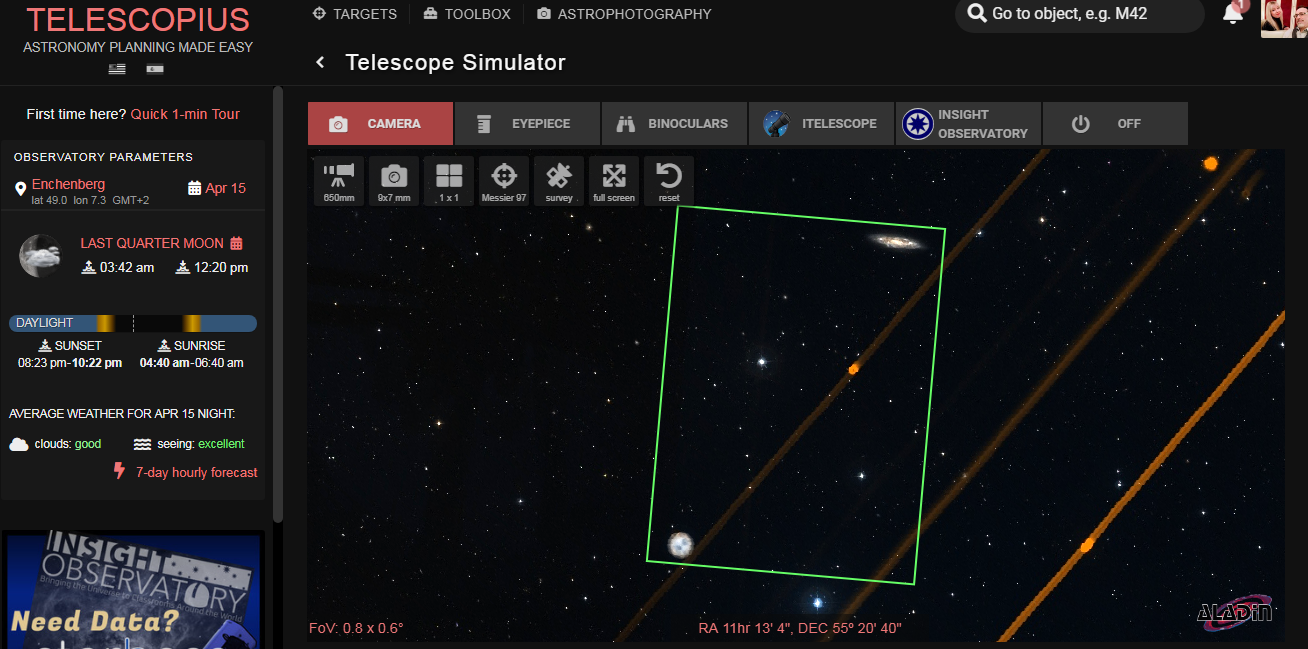Click the moon phase thumbnail
The height and width of the screenshot is (649, 1308).
click(x=41, y=255)
